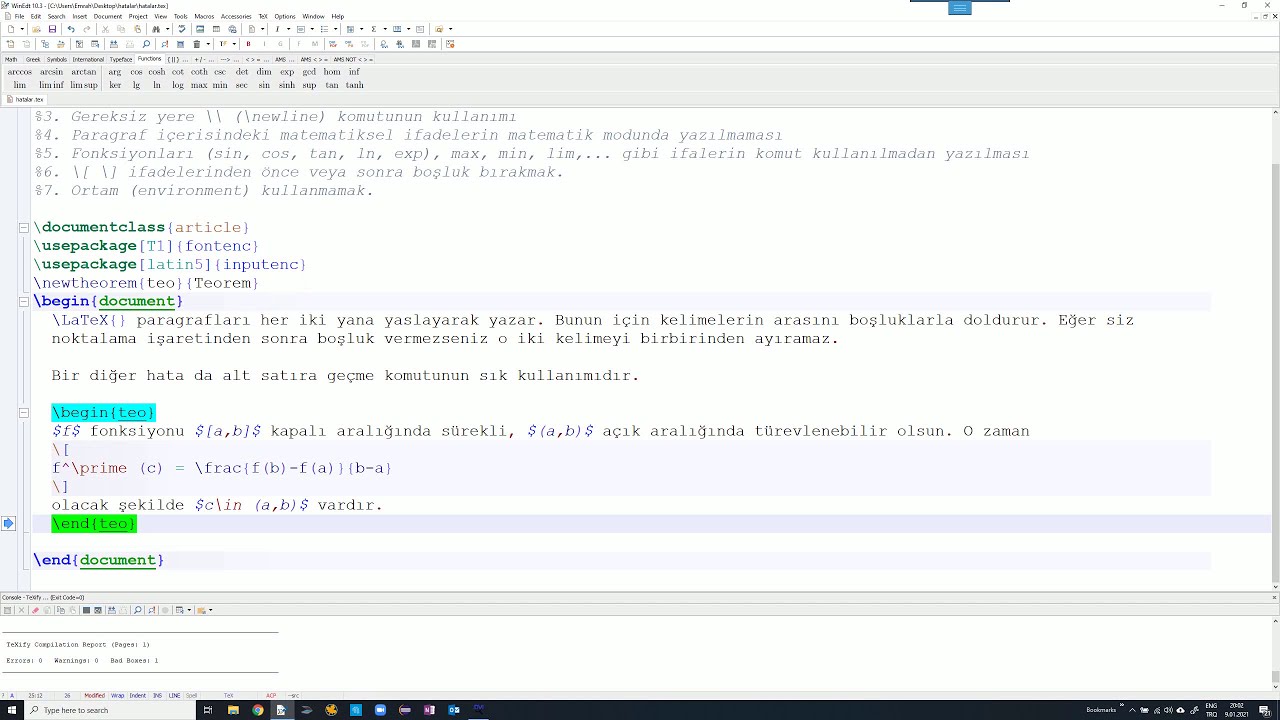
Task: Click the TF typeface icon
Action: pos(223,44)
